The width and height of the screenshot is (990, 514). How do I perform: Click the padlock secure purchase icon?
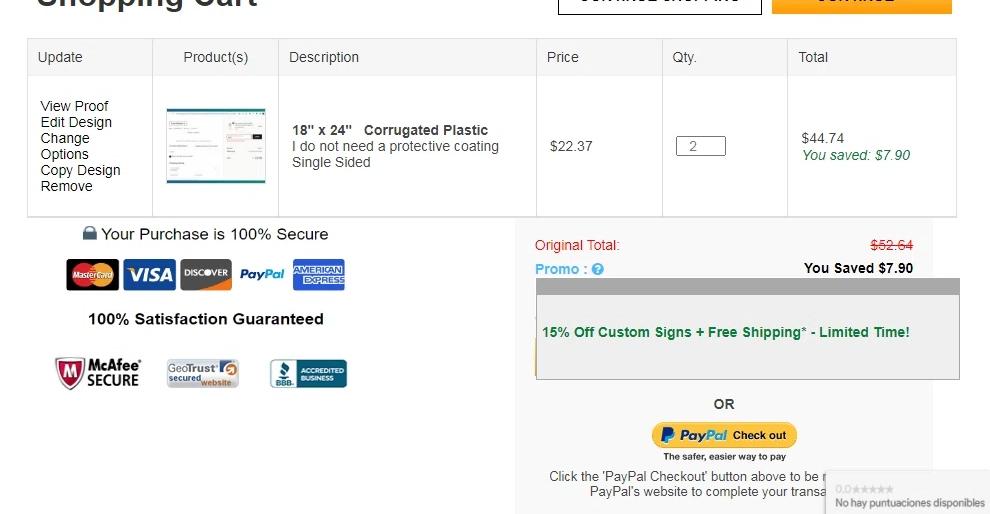[x=89, y=234]
